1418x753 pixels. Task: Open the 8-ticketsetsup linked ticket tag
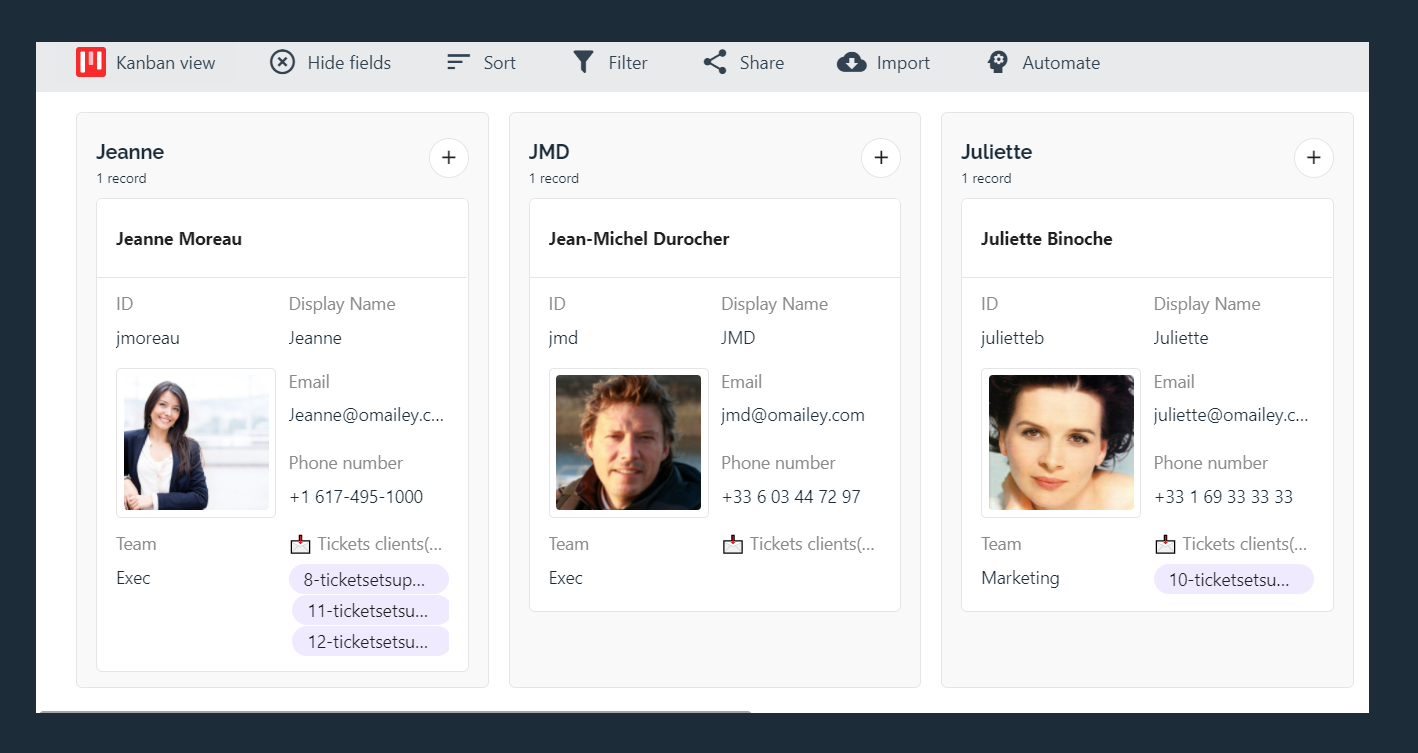369,579
